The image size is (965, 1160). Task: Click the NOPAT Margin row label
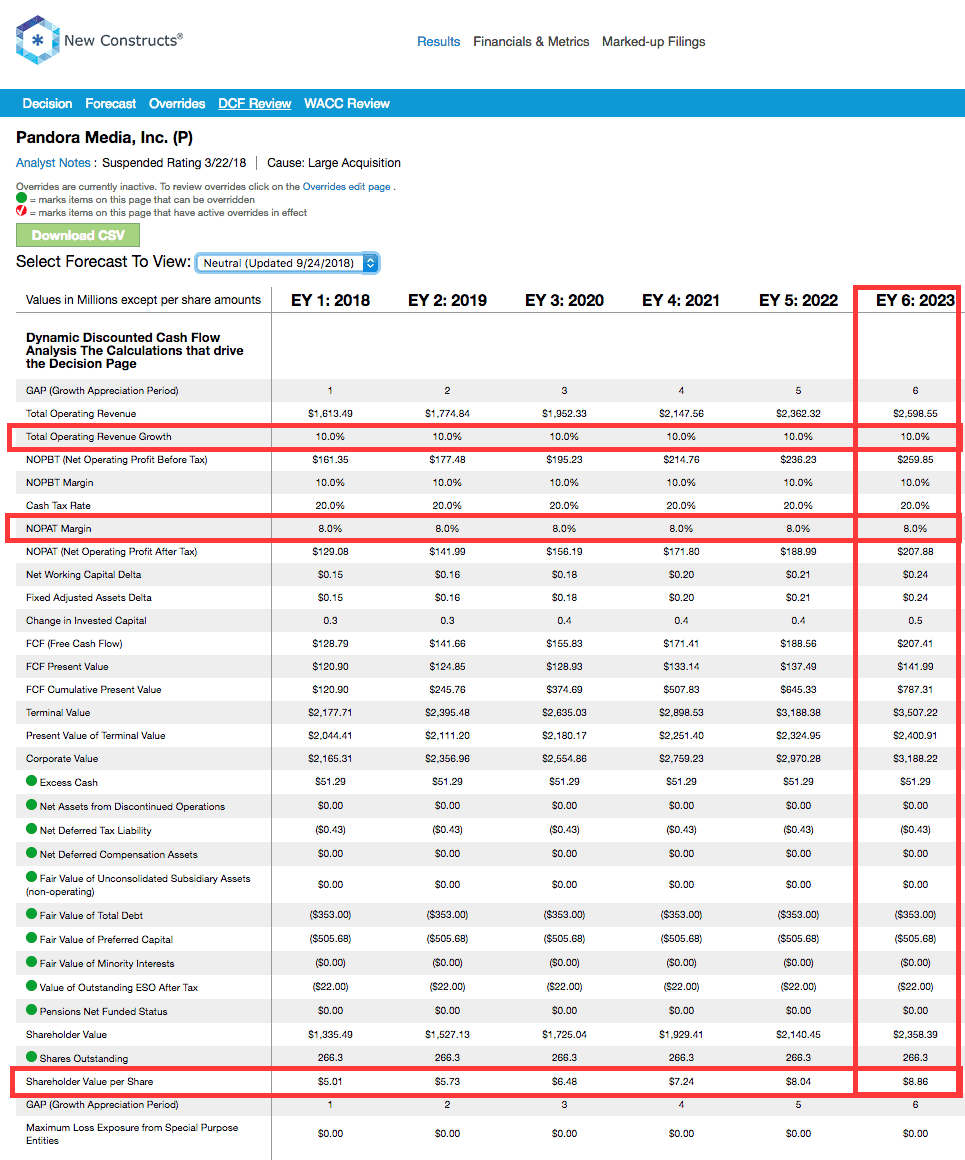pyautogui.click(x=58, y=528)
